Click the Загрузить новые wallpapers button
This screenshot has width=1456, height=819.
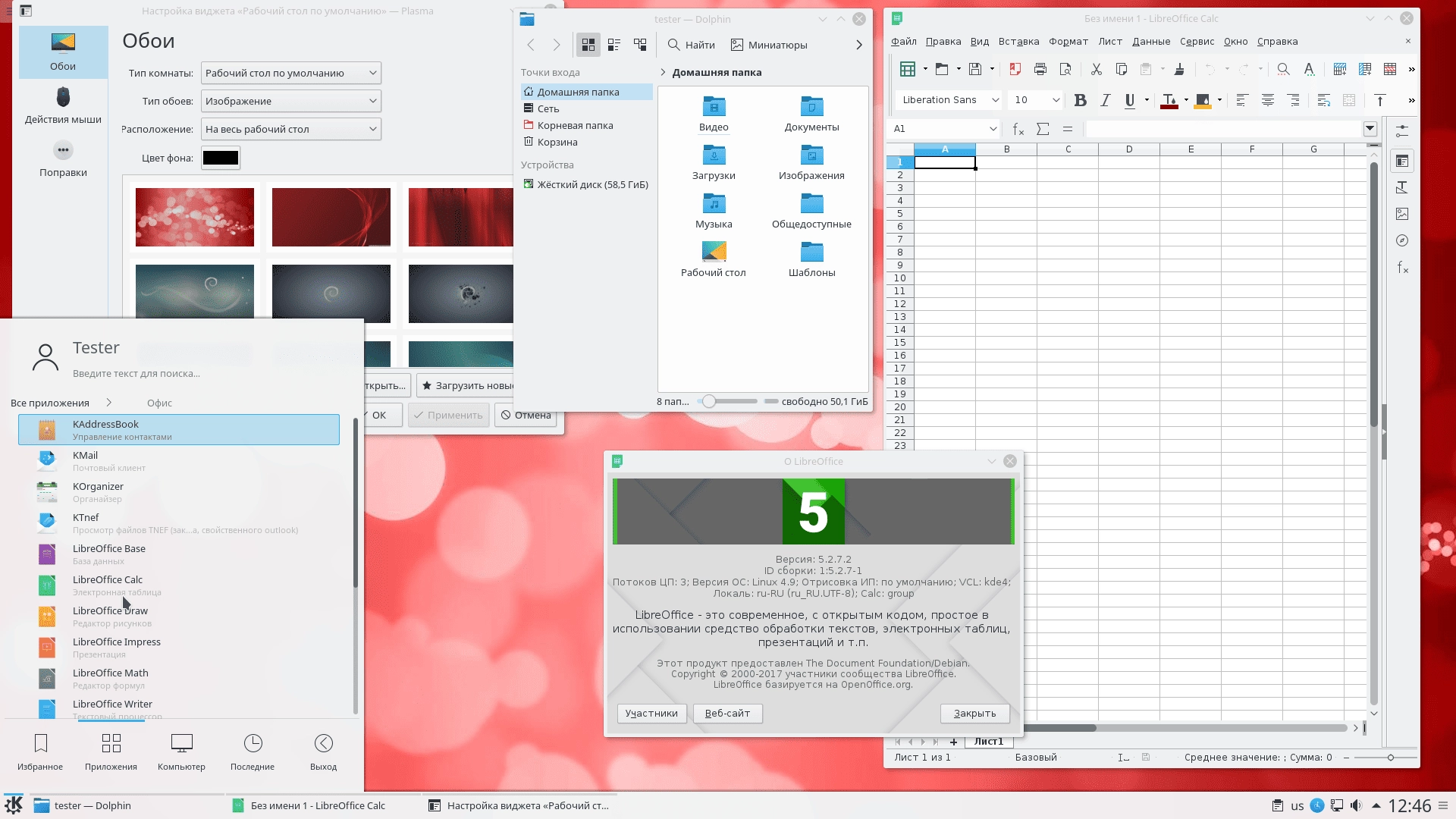466,385
